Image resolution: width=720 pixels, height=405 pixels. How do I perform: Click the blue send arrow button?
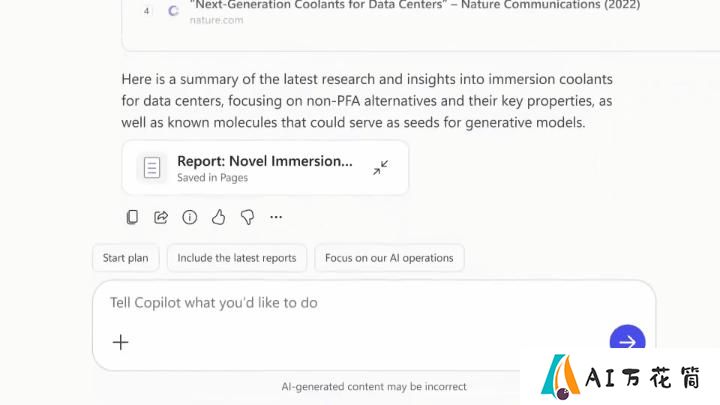[x=627, y=338]
